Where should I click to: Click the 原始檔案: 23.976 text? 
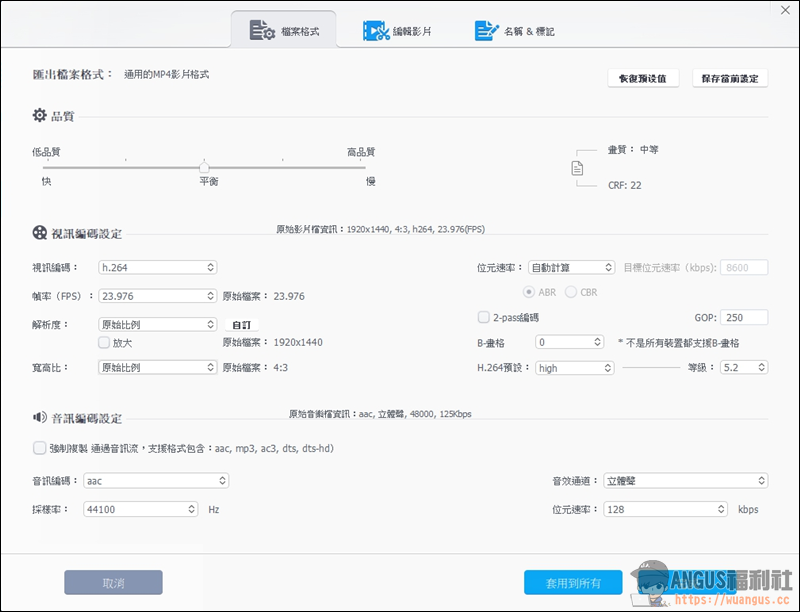tap(263, 296)
